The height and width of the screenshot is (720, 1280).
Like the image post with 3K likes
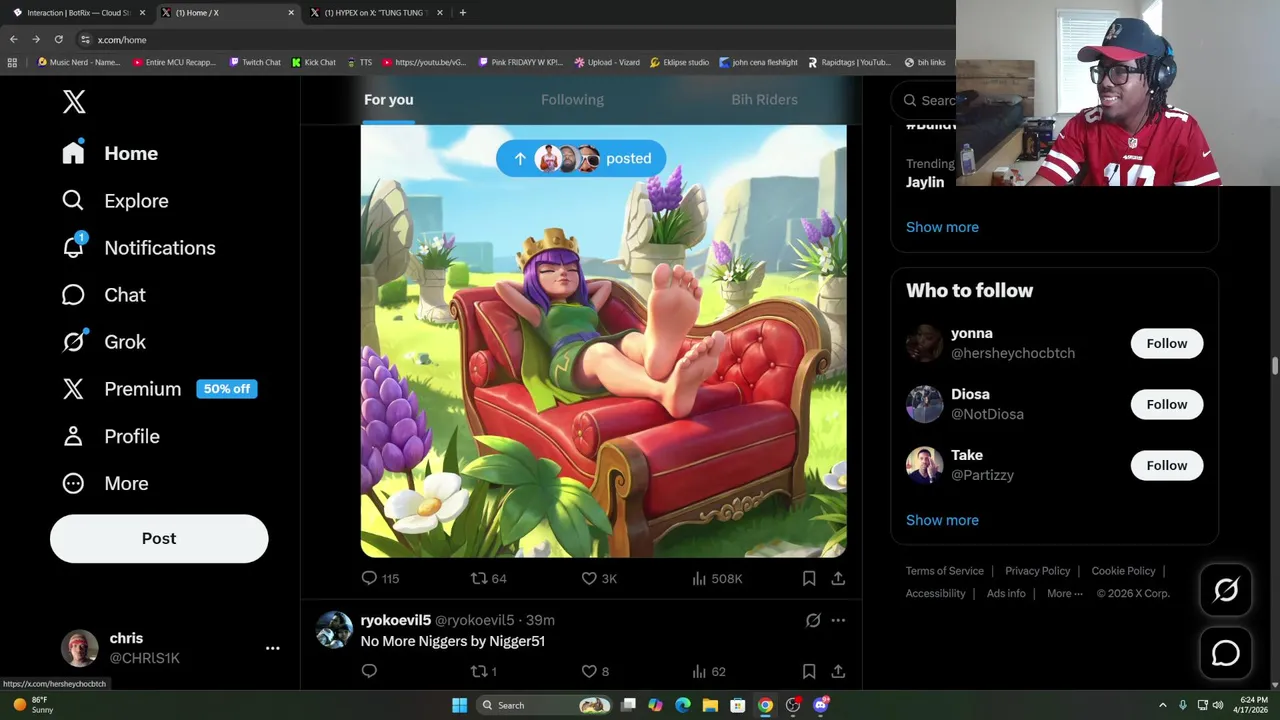coord(599,578)
